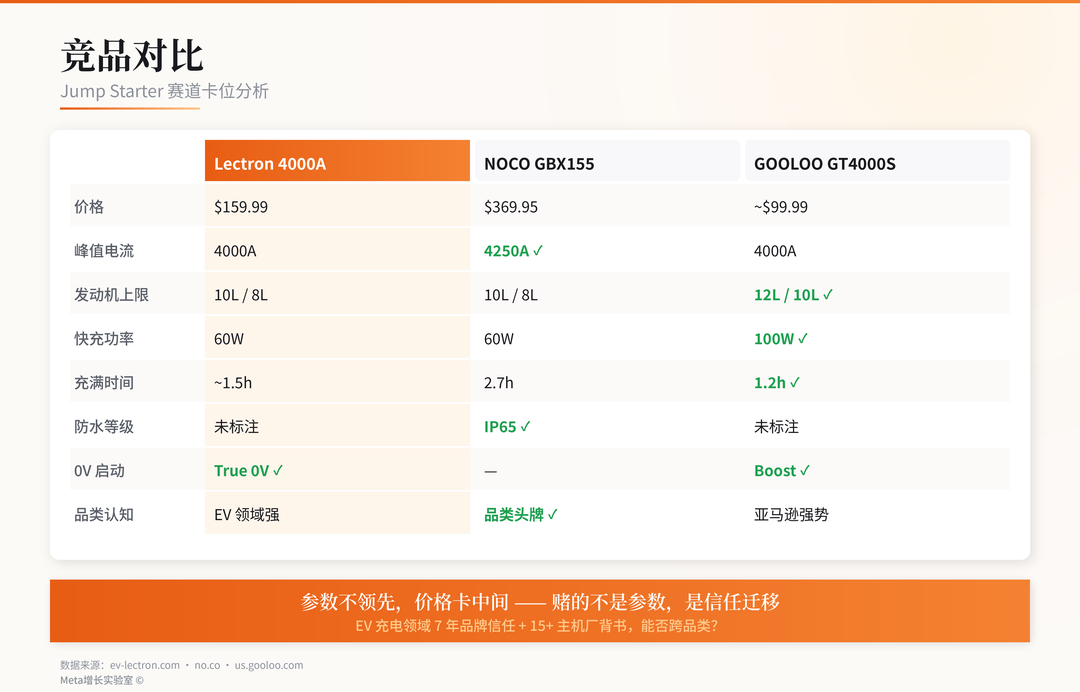Select the 防水等级 row label
The height and width of the screenshot is (692, 1080).
click(104, 427)
